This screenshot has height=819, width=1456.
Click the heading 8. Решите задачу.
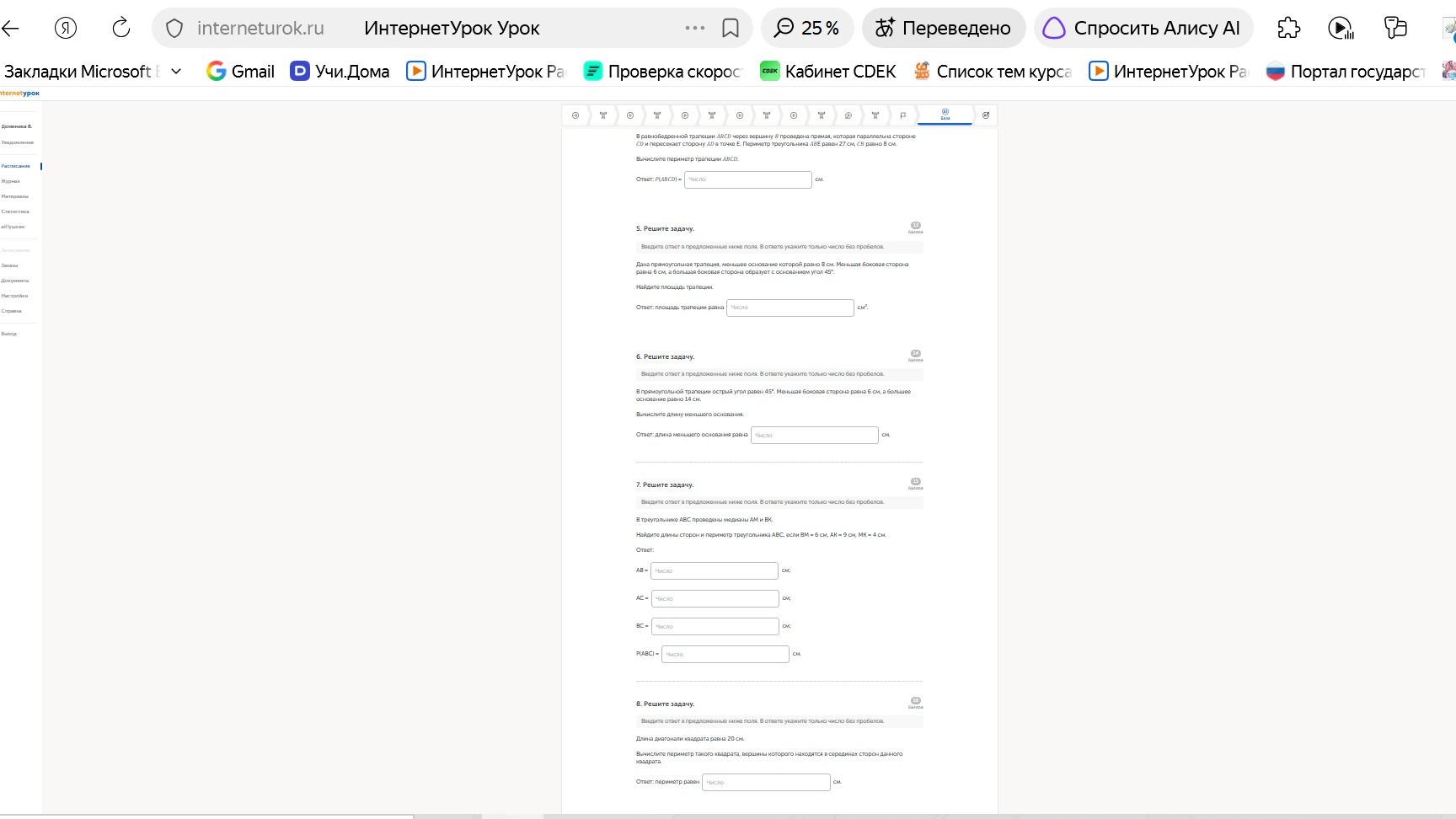[x=665, y=704]
